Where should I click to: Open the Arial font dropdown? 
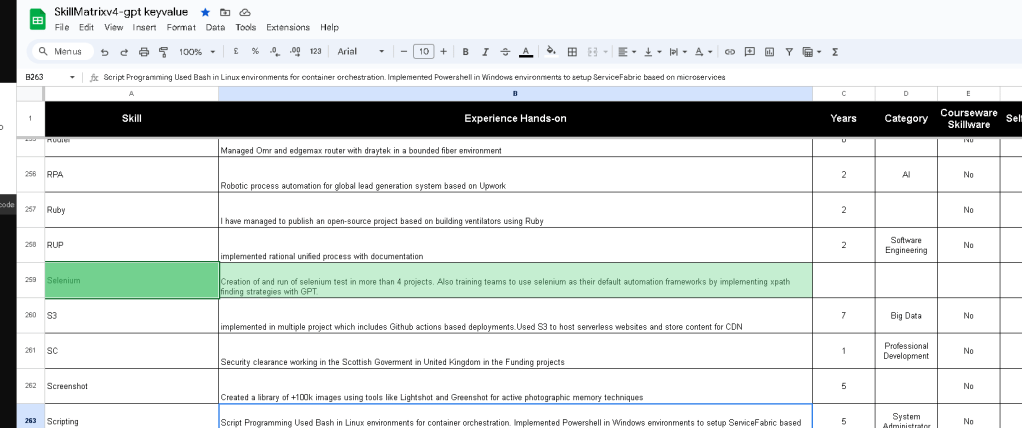pos(361,51)
